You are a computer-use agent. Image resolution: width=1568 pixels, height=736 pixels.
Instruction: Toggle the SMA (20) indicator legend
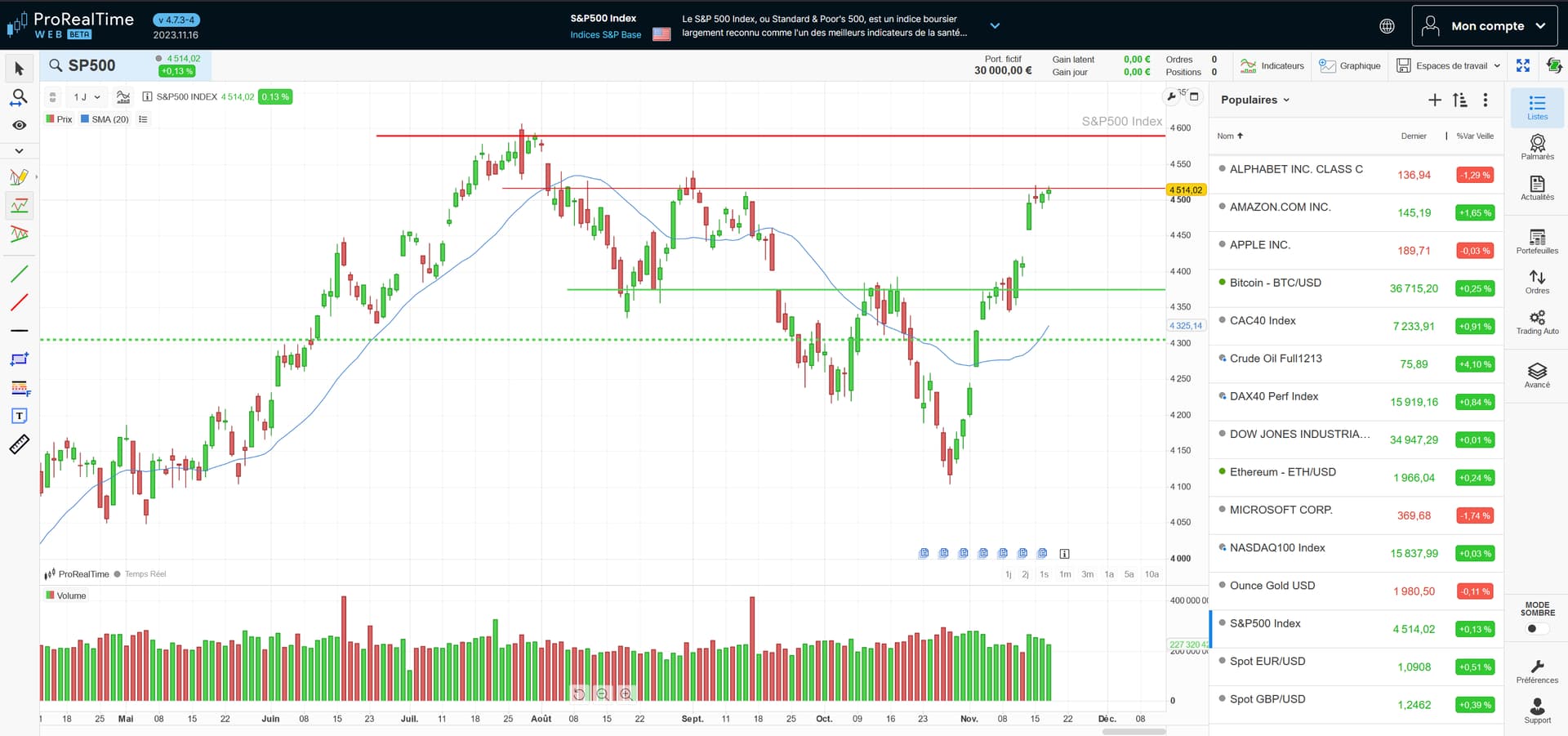click(x=105, y=119)
